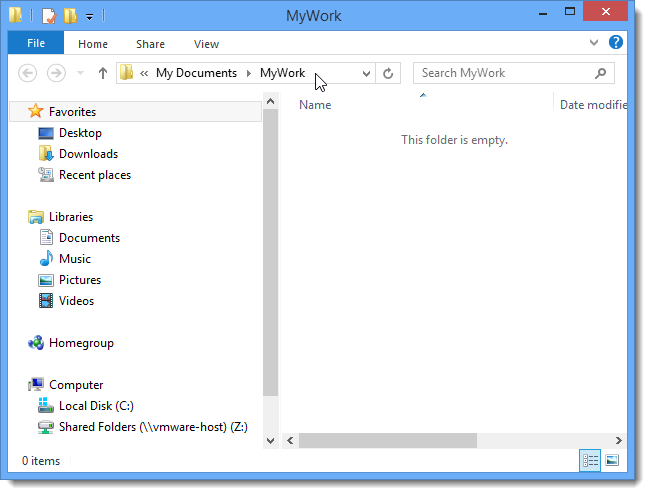Click the folder icon in address bar
This screenshot has height=495, width=650.
[x=126, y=73]
